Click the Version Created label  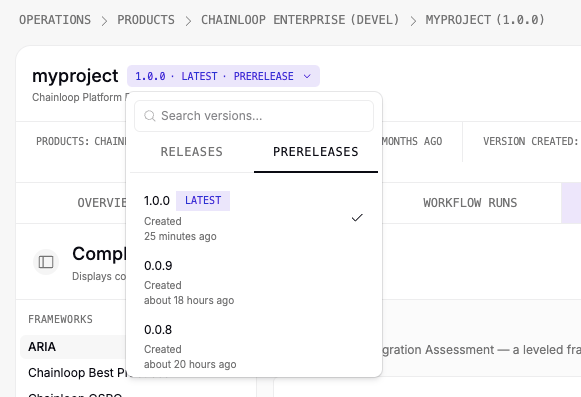tap(530, 141)
